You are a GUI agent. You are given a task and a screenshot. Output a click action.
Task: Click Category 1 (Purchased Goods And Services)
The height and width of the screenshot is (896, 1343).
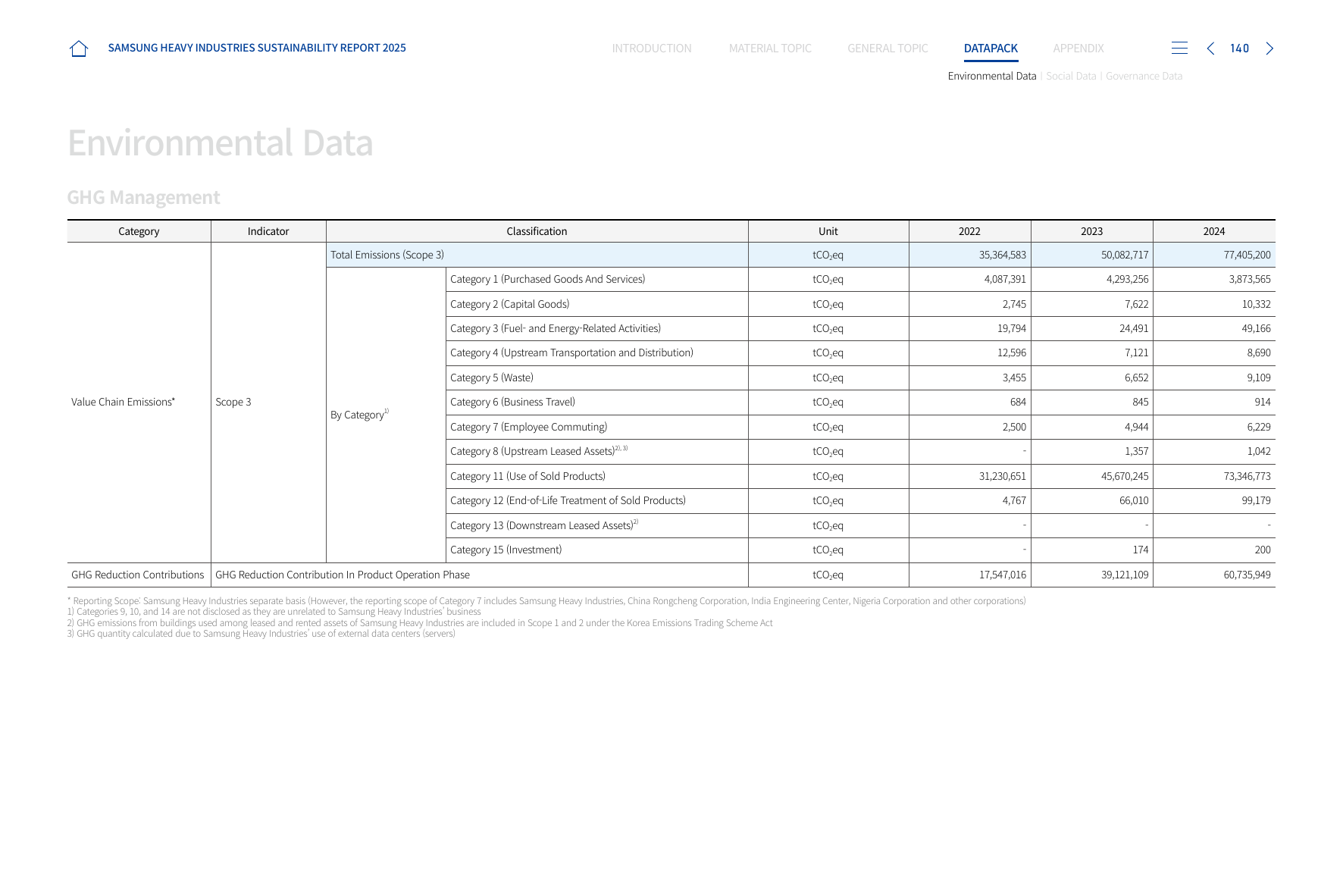tap(547, 279)
